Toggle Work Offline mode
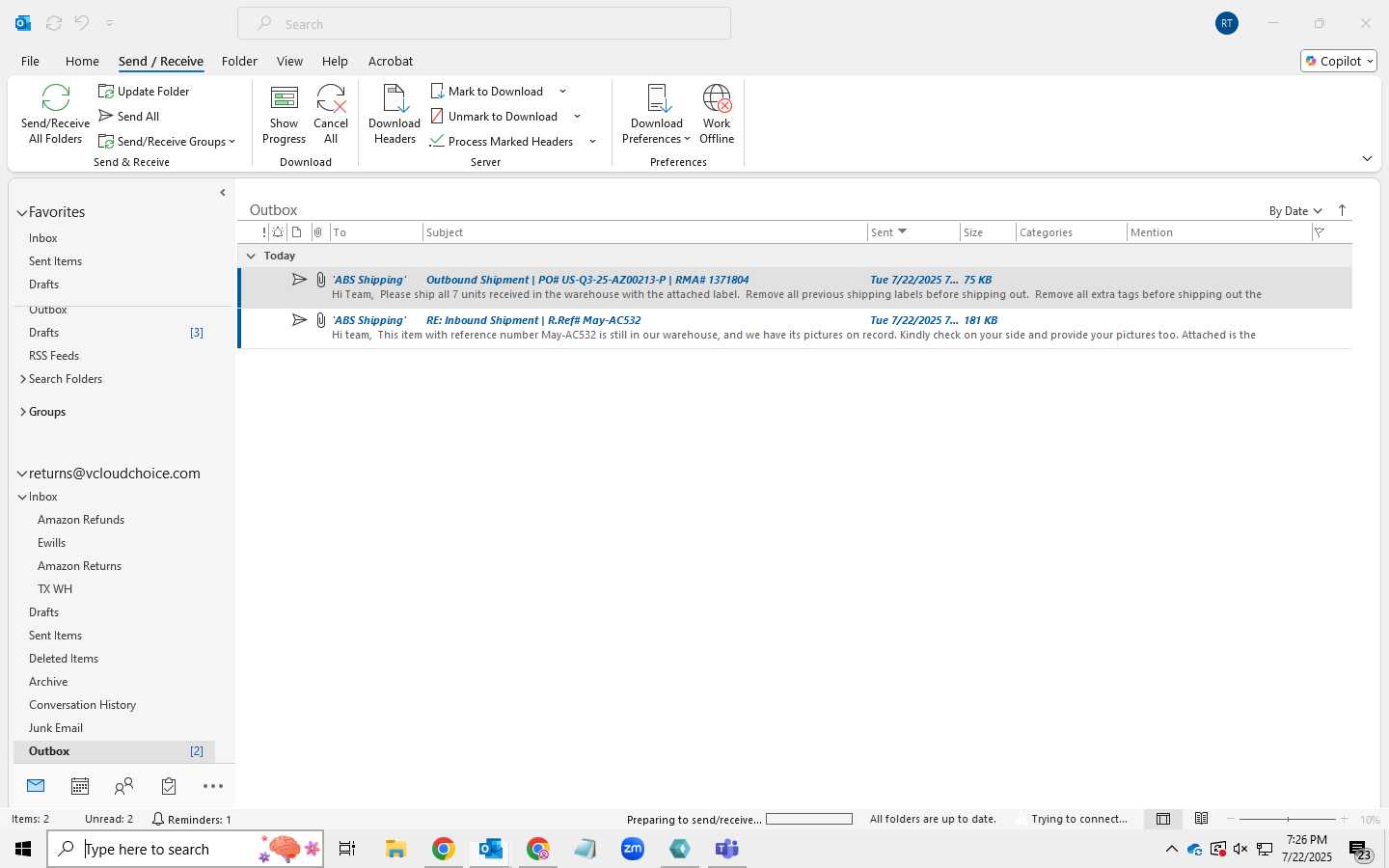 click(717, 115)
